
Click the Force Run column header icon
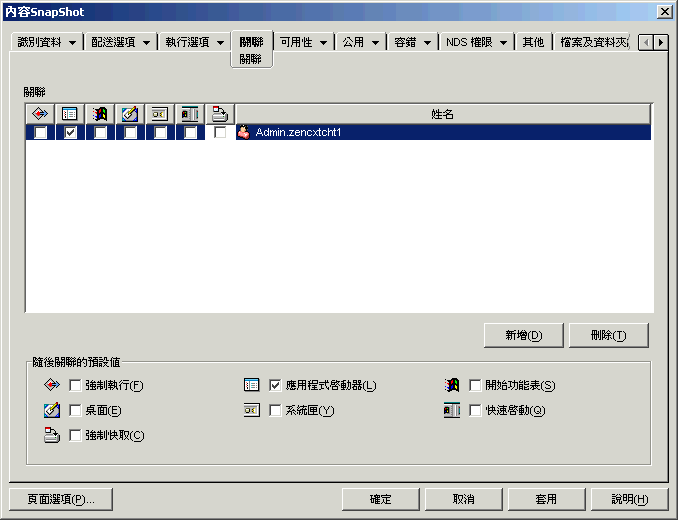[x=40, y=114]
